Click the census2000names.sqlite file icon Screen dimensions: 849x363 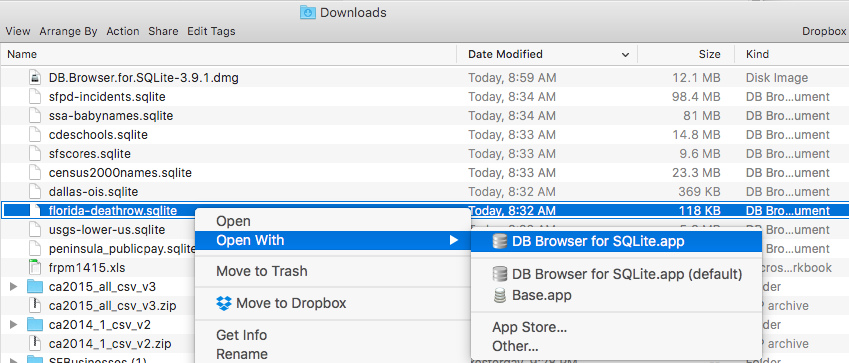point(35,173)
